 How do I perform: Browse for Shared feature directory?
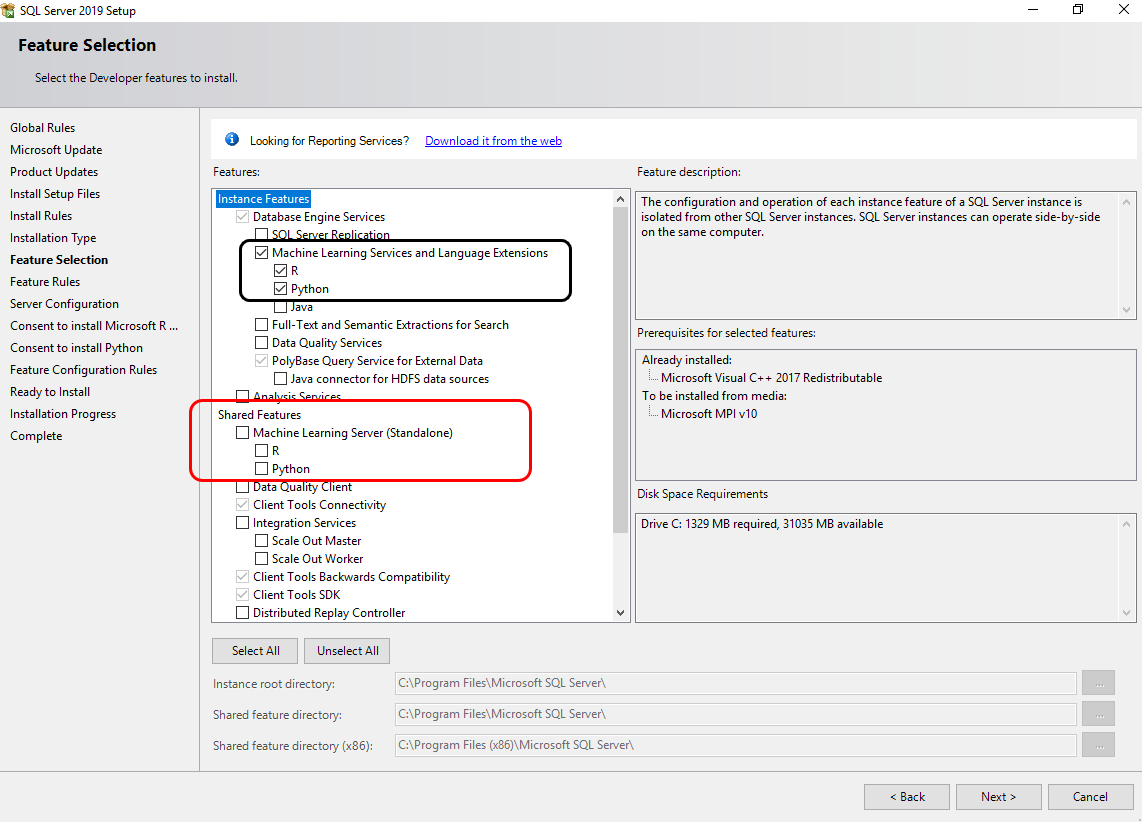[1099, 714]
